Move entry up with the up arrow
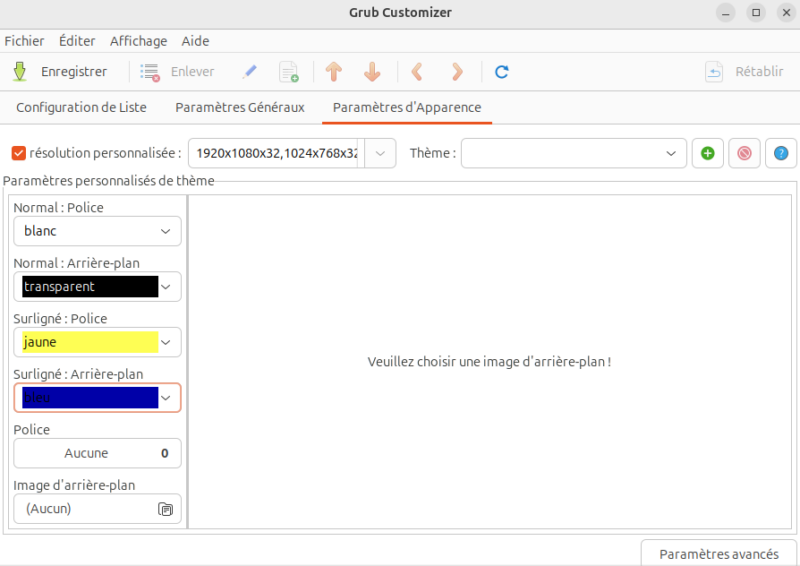The image size is (800, 566). click(334, 72)
